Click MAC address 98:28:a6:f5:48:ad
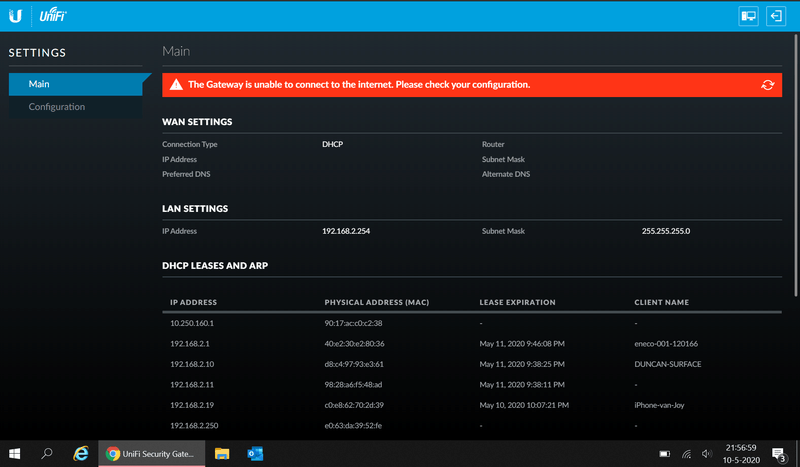 [353, 384]
